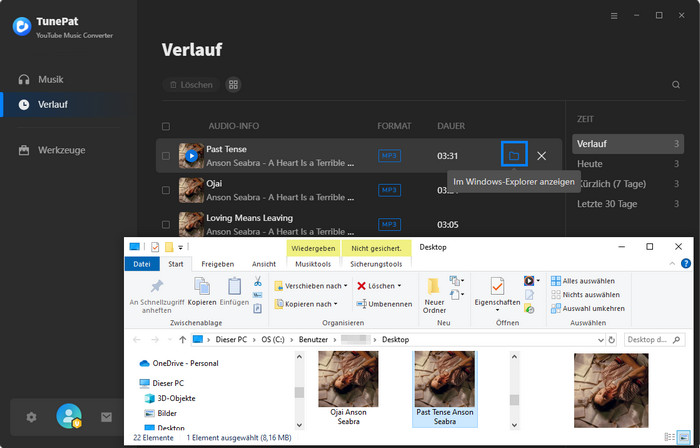Viewport: 700px width, 448px height.
Task: Click the Bearbeiten edit icon in Öffnen group
Action: (529, 295)
